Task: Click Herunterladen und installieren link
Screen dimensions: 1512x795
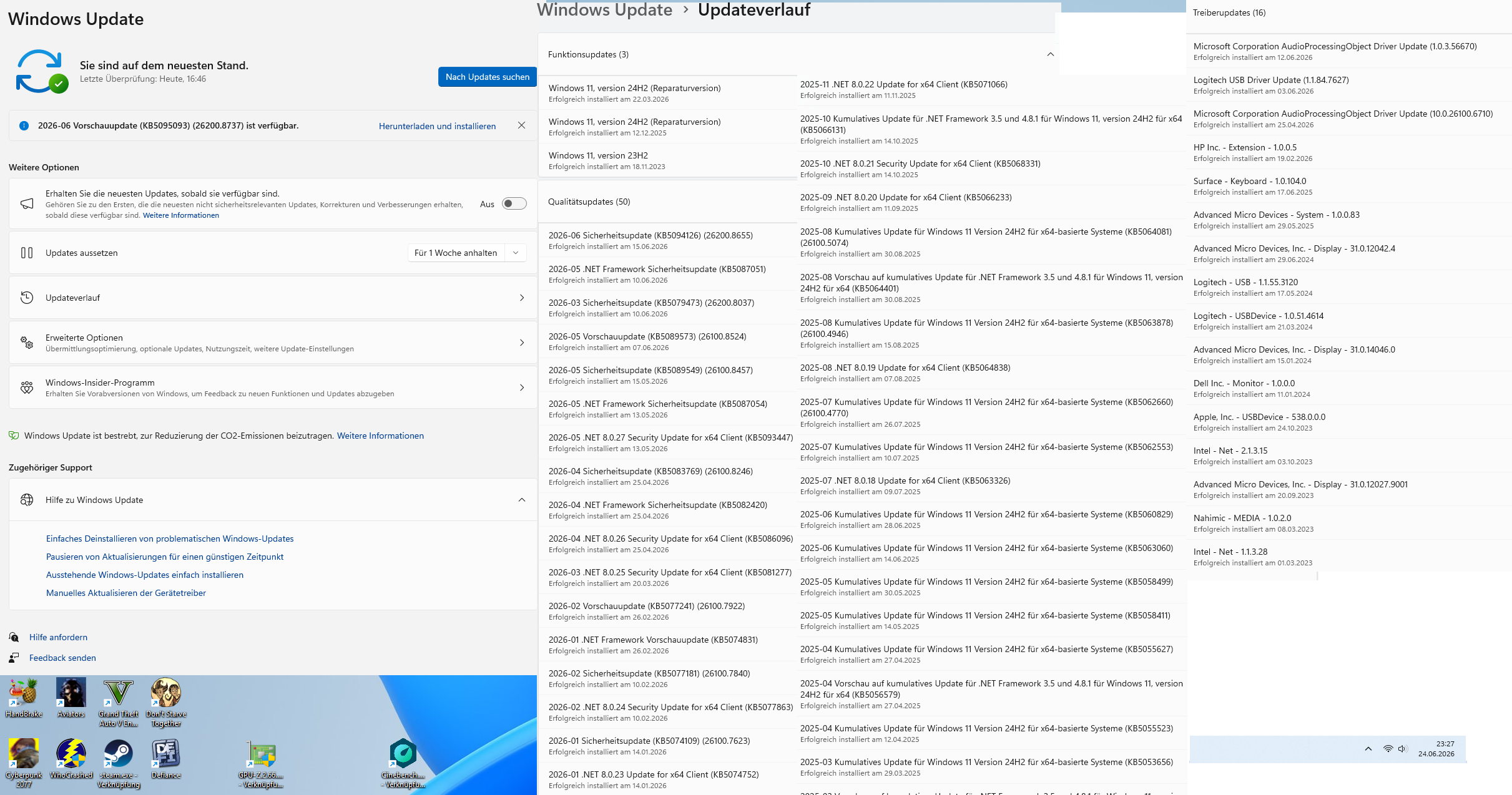Action: click(x=437, y=126)
